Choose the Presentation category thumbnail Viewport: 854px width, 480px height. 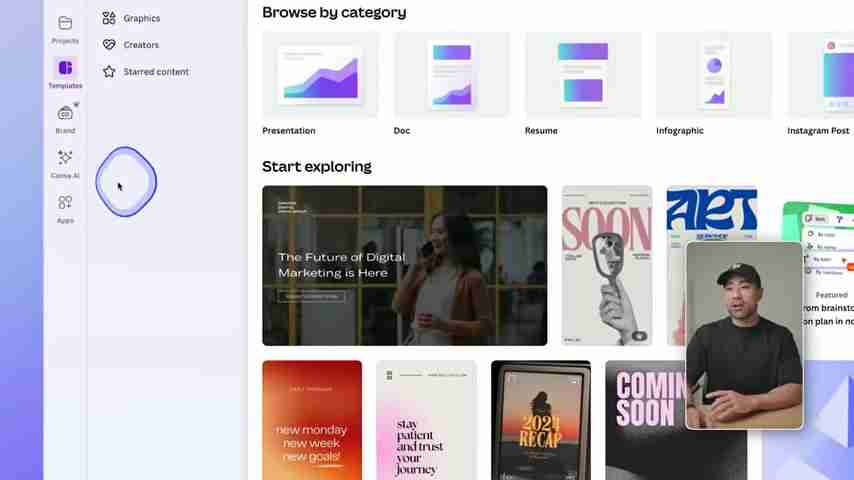click(320, 75)
